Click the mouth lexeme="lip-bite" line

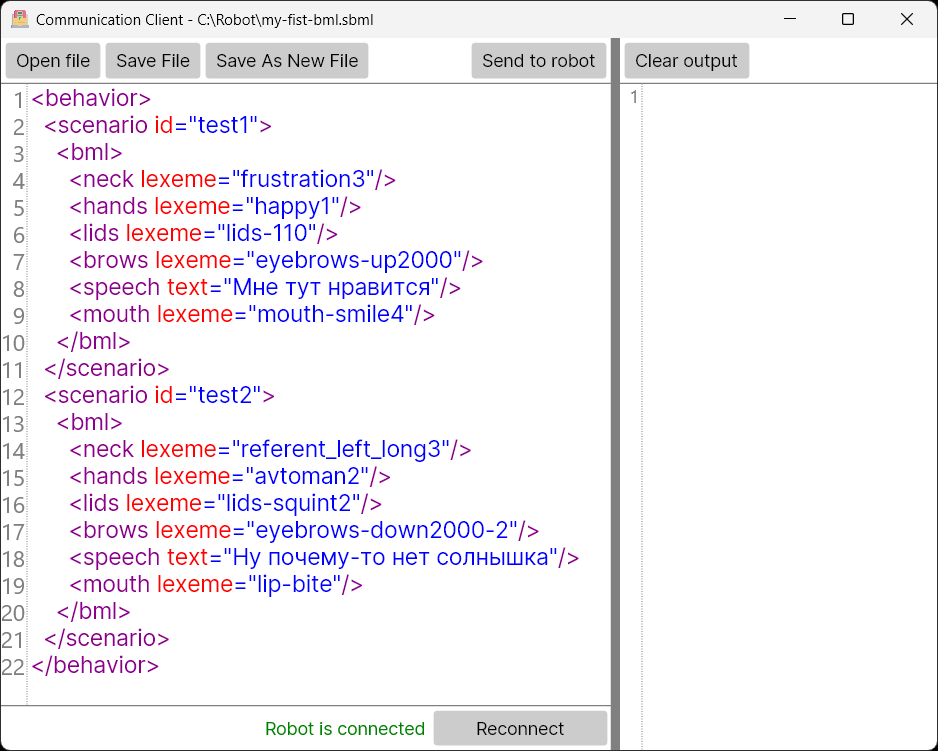click(x=216, y=584)
